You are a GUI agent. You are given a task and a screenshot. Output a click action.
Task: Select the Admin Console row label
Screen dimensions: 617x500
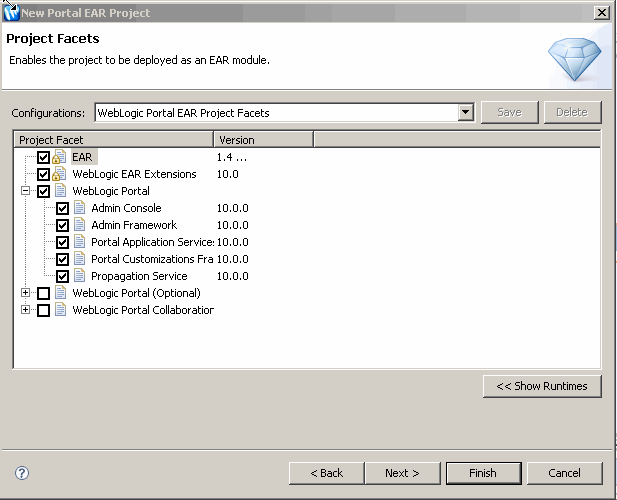(x=126, y=208)
